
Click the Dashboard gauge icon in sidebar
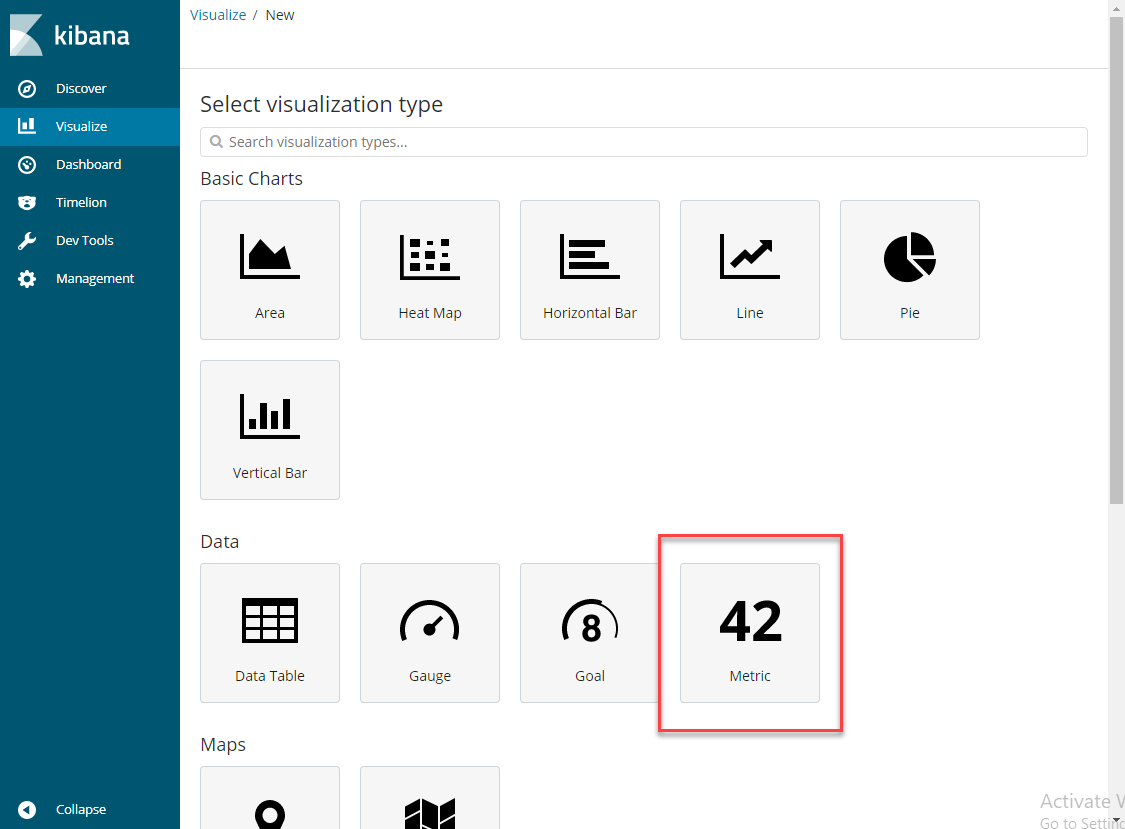27,164
